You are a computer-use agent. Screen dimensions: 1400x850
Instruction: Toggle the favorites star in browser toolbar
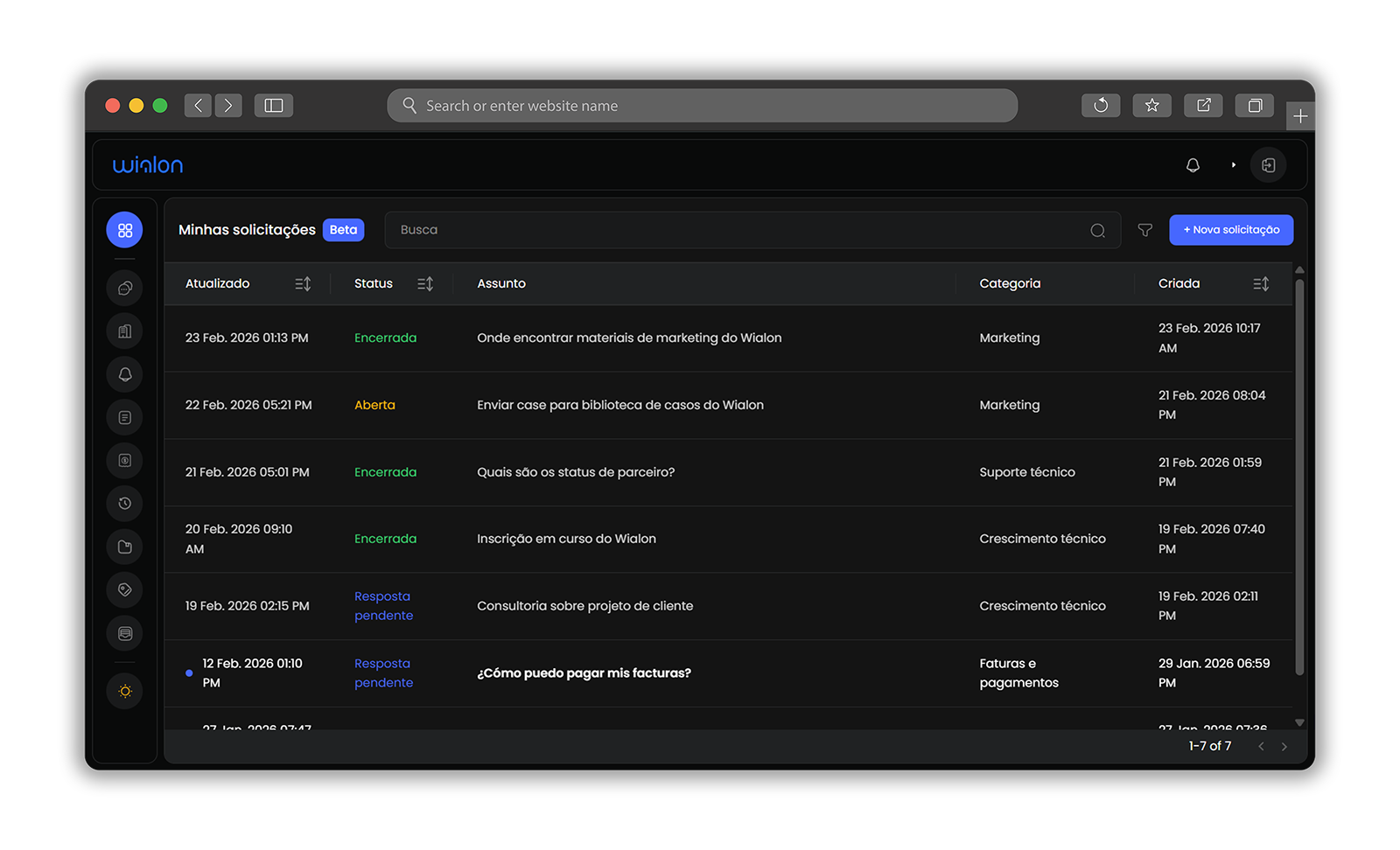(x=1152, y=105)
